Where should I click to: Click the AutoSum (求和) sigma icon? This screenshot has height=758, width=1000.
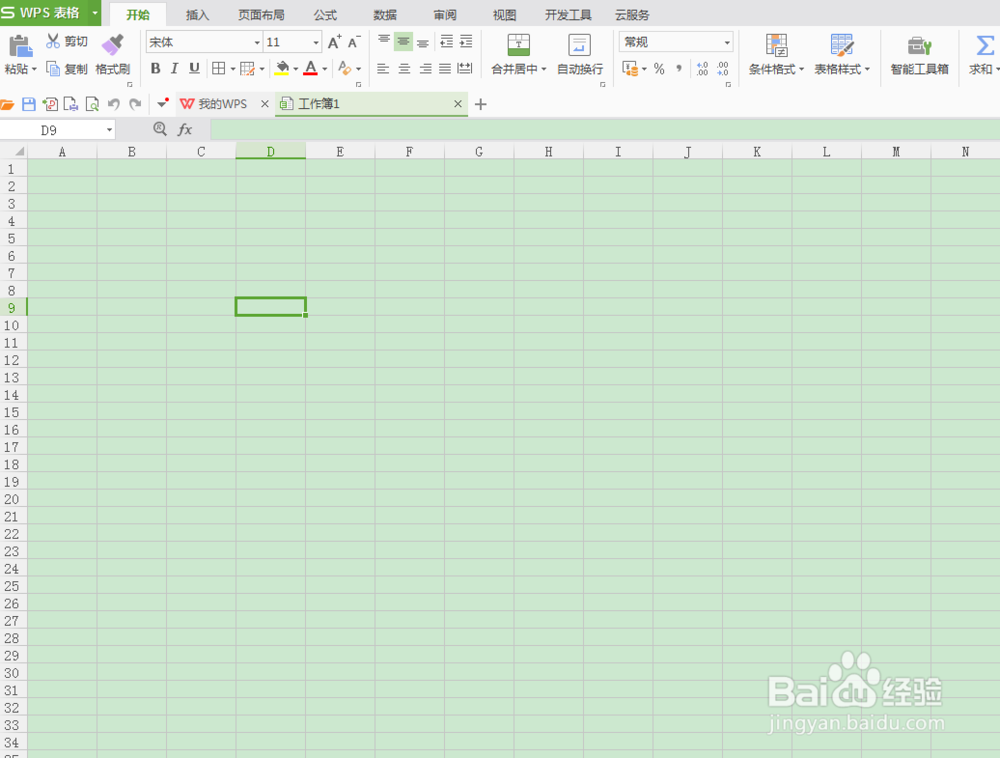pyautogui.click(x=985, y=45)
